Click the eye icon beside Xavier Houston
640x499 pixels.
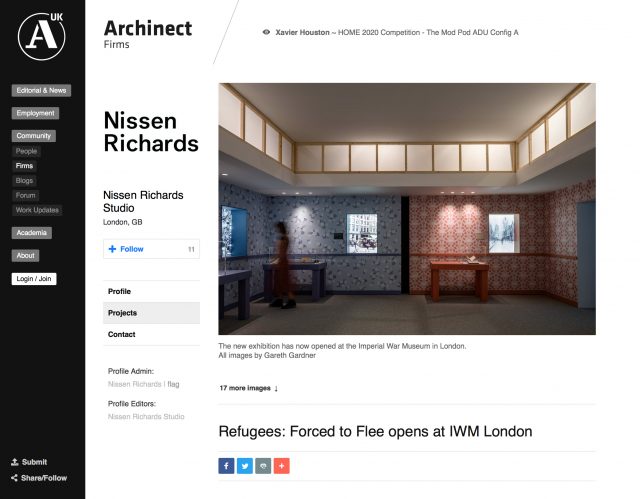click(x=266, y=32)
